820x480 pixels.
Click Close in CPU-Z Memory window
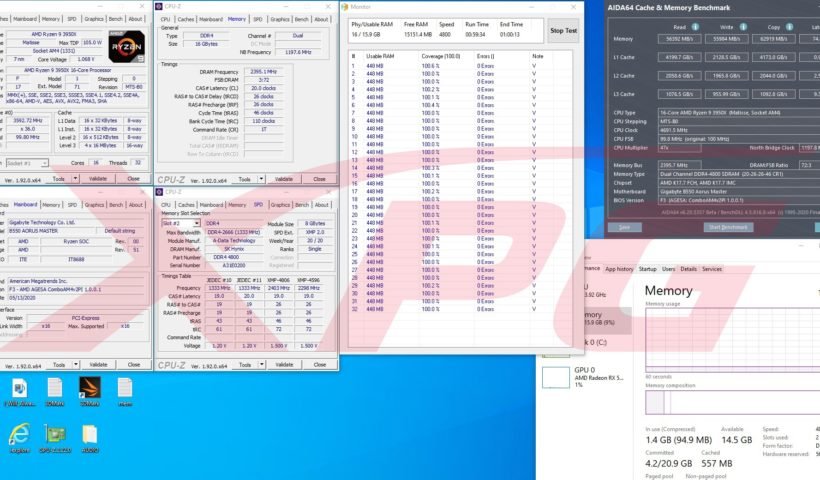(x=319, y=179)
